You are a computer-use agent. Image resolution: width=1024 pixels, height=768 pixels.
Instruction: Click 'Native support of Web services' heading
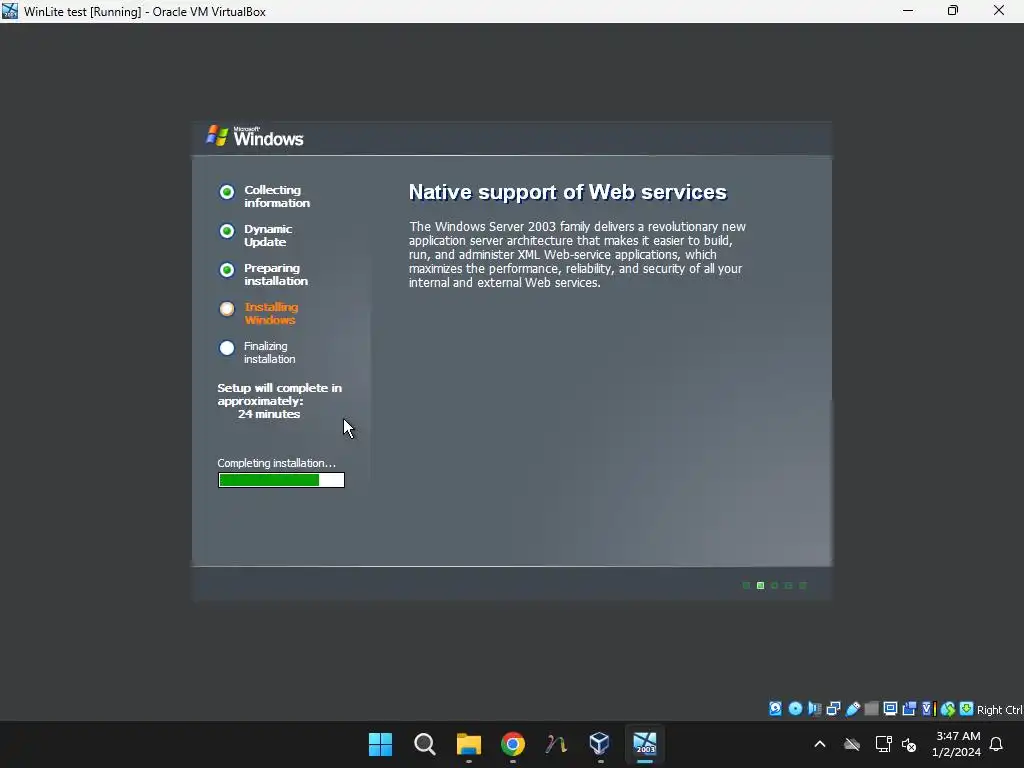pos(568,192)
